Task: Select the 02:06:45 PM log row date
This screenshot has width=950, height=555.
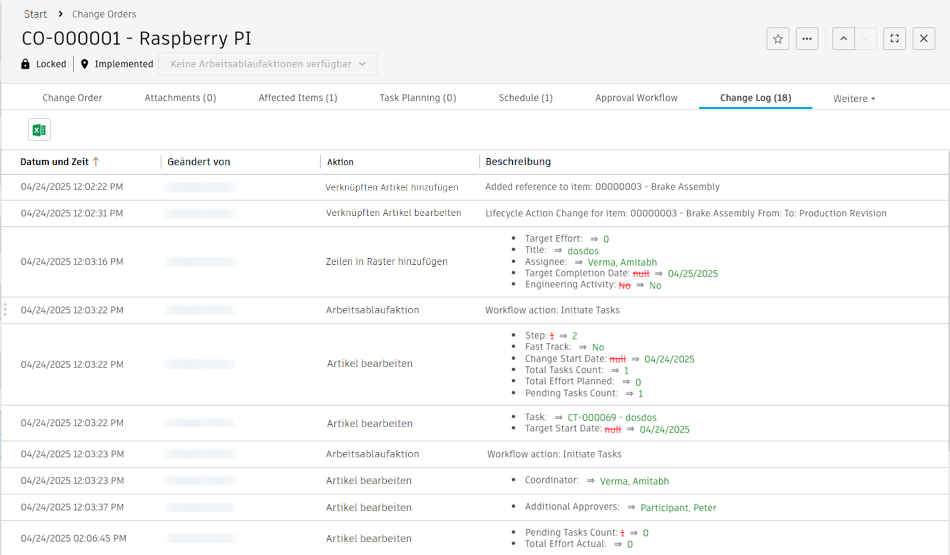Action: (73, 538)
